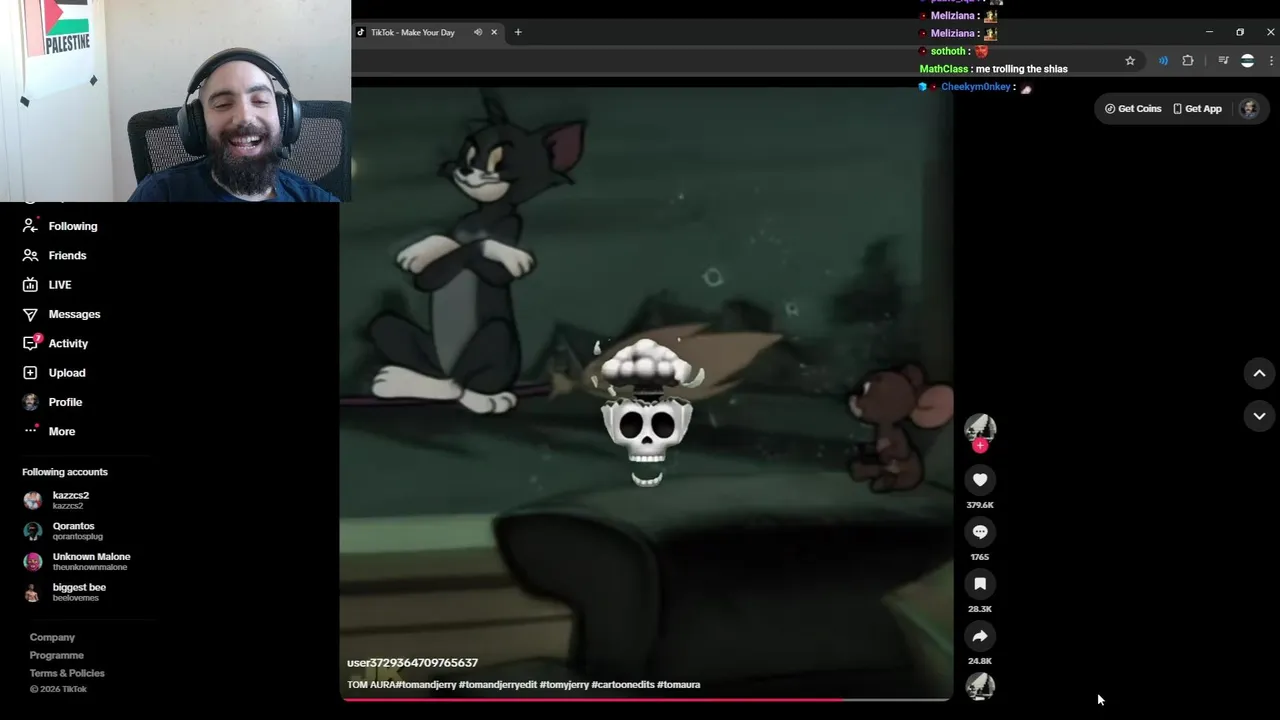
Task: Expand Terms & Policies footer section
Action: tap(67, 673)
